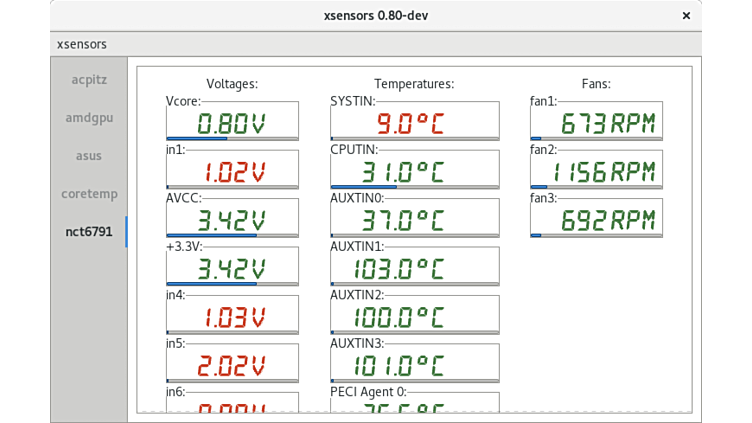The image size is (752, 423).
Task: Click the +3.3V voltage reading
Action: (232, 268)
